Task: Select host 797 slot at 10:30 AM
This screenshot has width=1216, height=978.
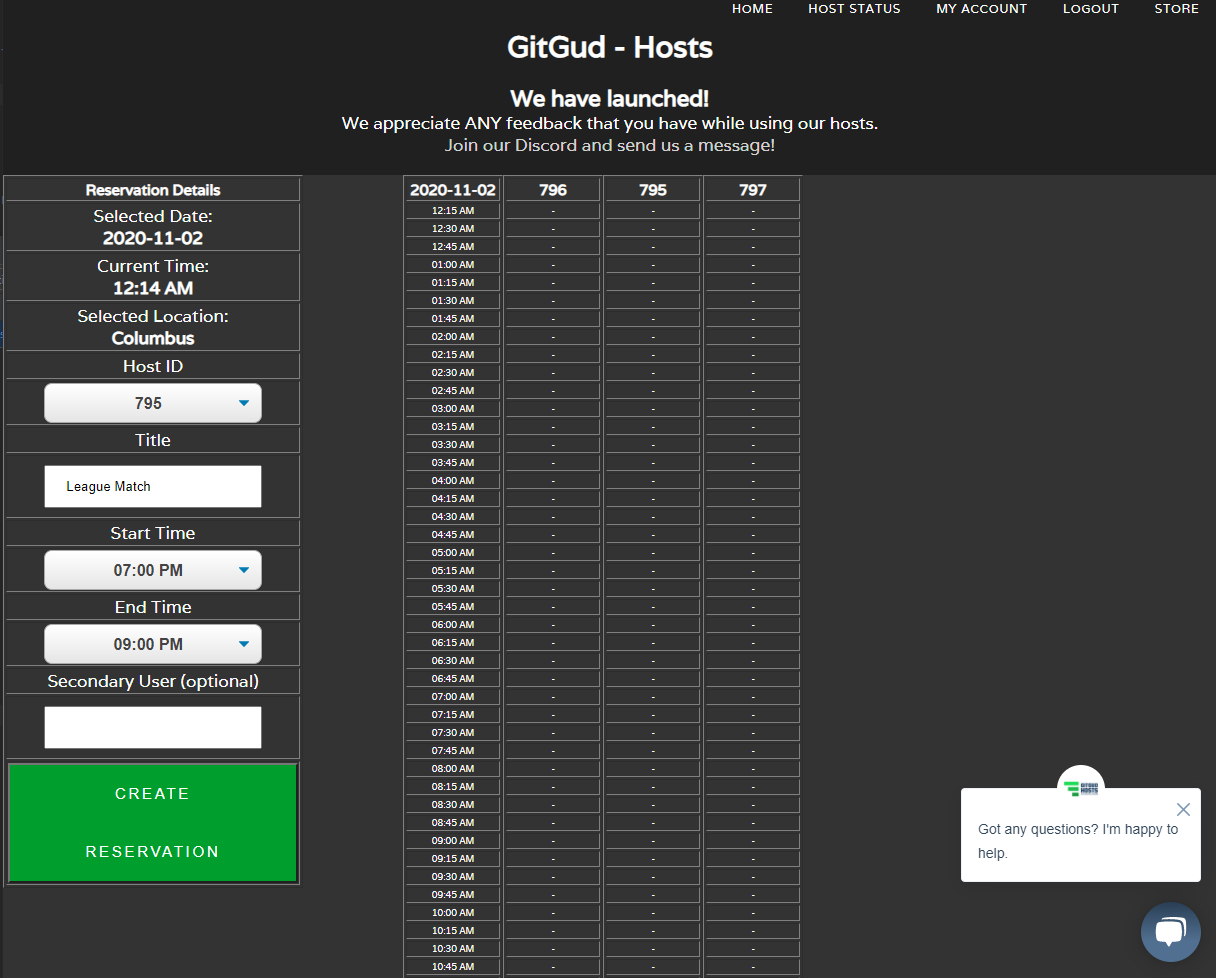Action: coord(752,948)
